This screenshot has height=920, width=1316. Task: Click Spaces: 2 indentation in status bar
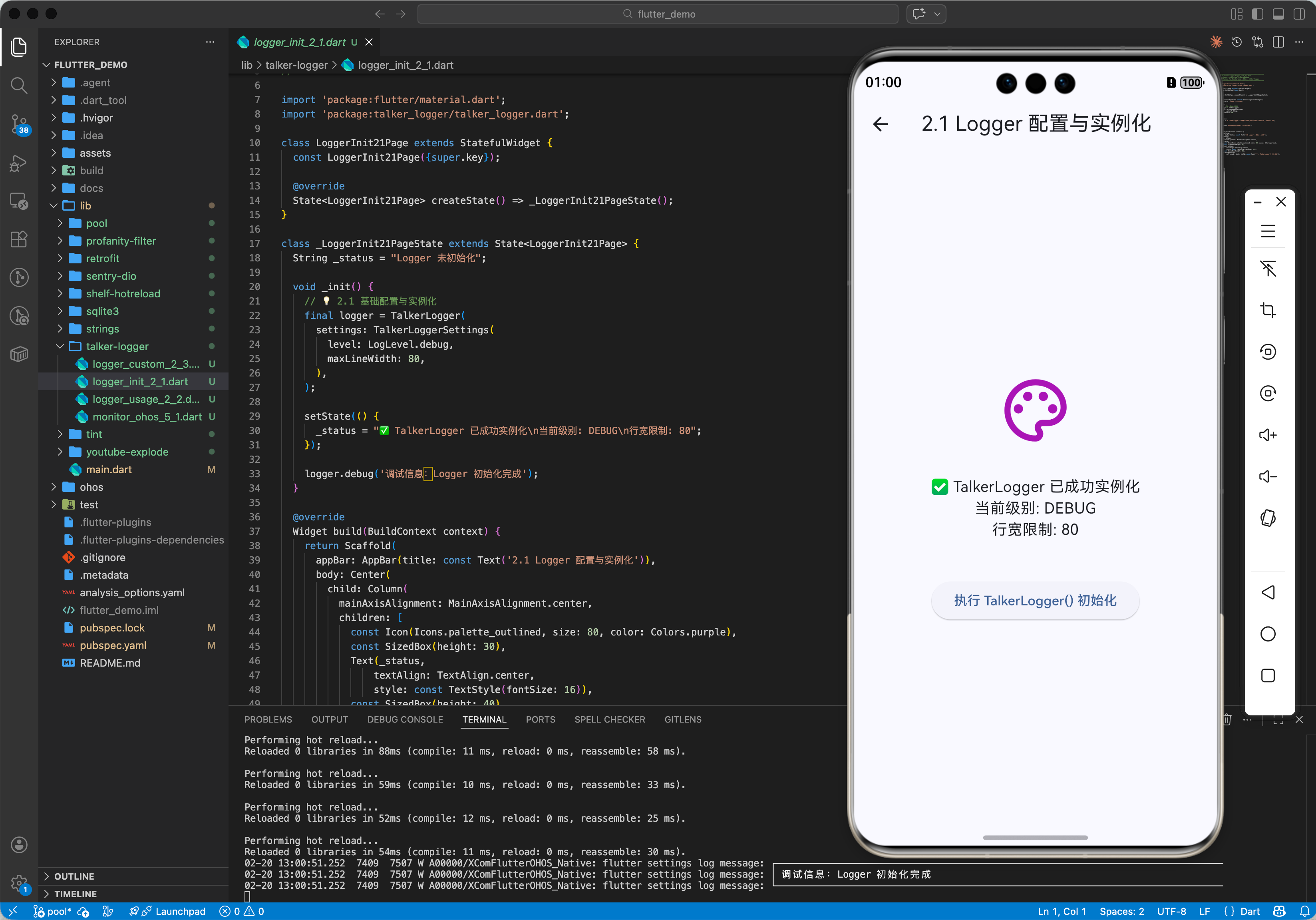(1122, 911)
